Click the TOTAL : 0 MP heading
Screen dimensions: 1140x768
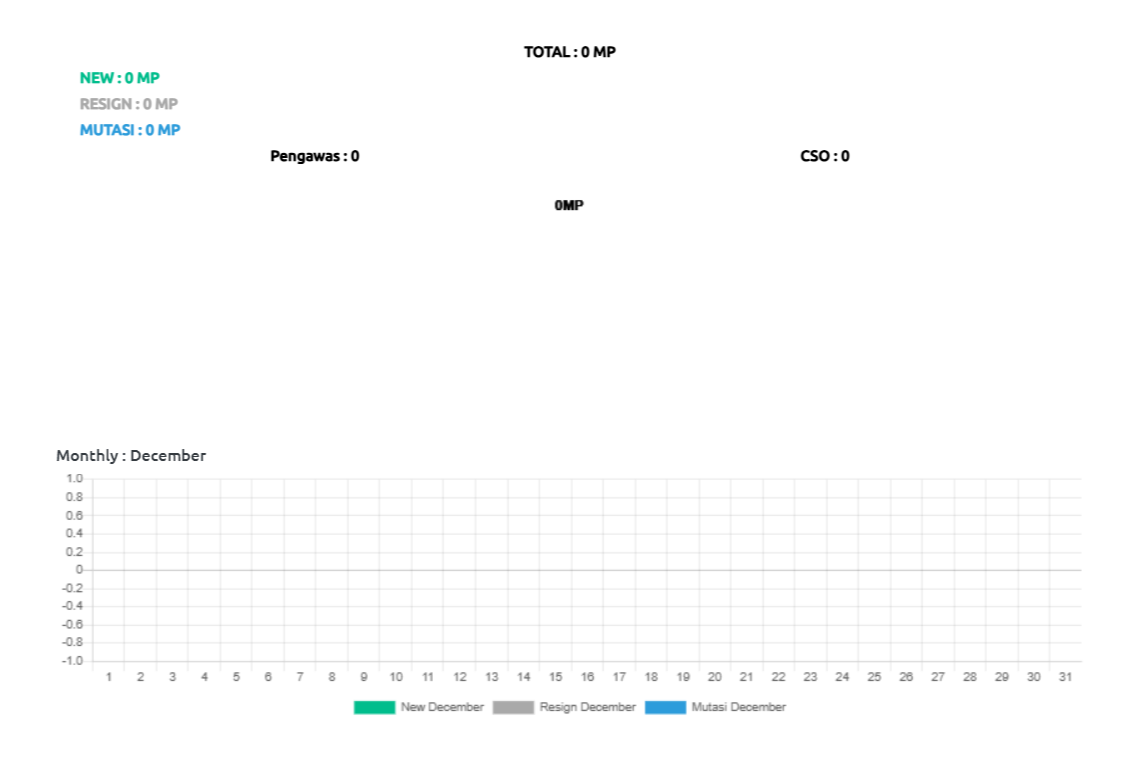tap(570, 52)
